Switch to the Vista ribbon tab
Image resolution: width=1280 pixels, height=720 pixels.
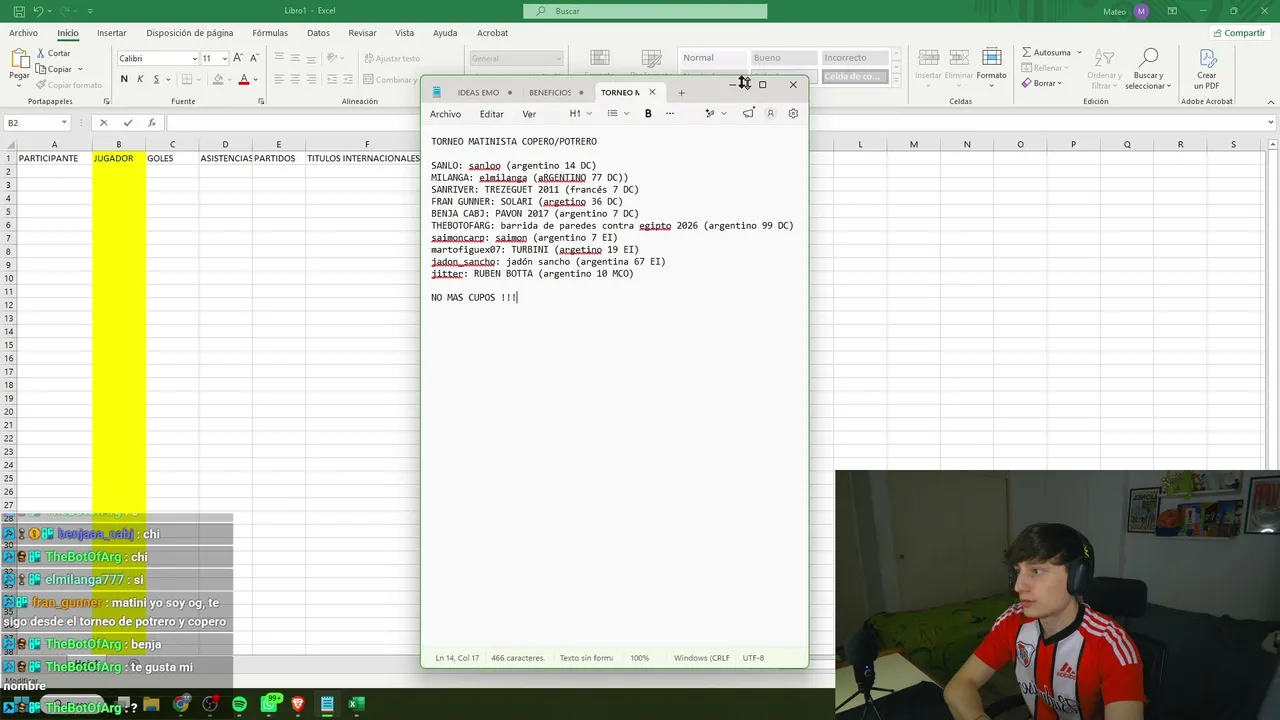point(404,33)
